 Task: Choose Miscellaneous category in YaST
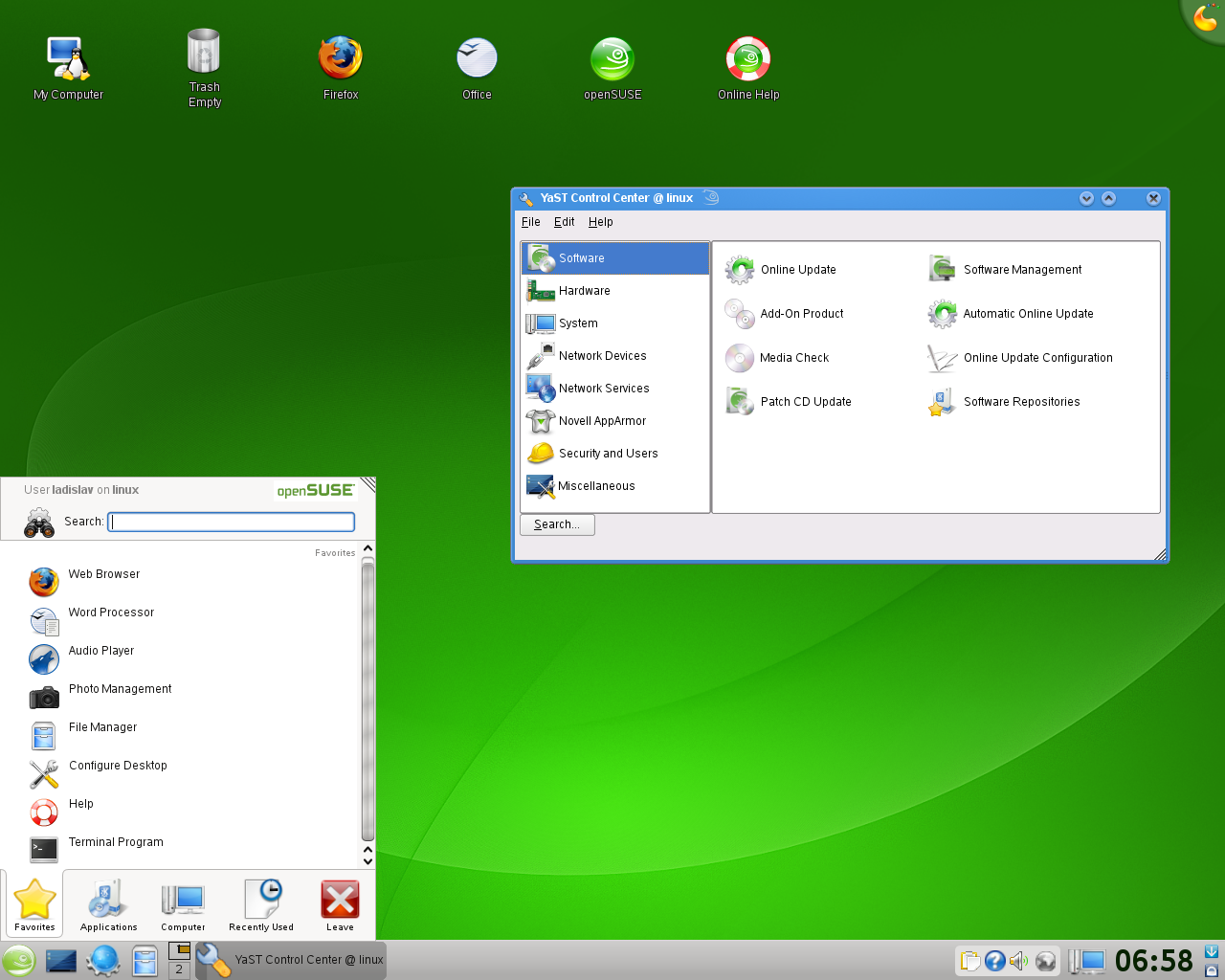pyautogui.click(x=615, y=486)
